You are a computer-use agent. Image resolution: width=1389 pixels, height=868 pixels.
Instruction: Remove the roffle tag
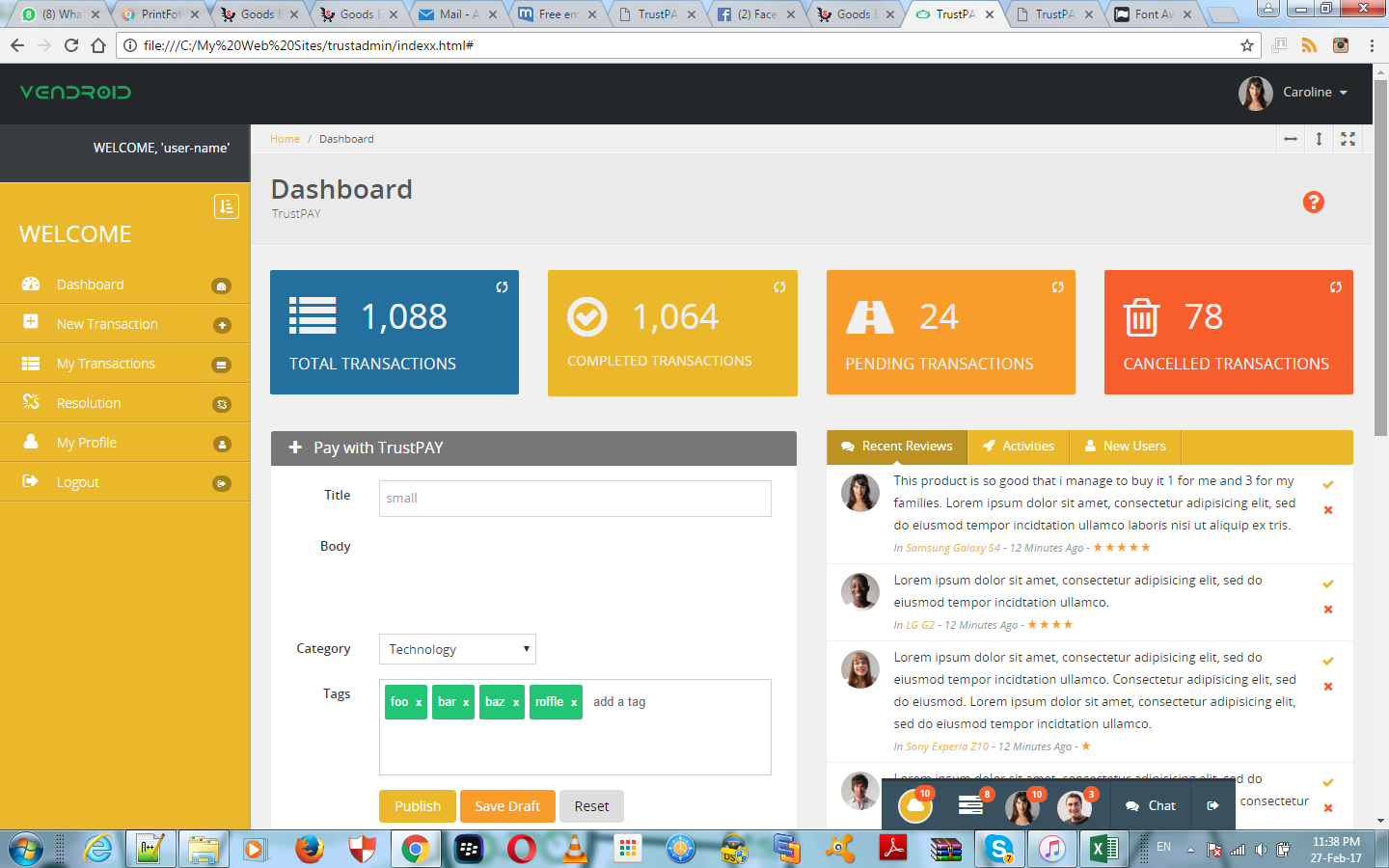pos(574,702)
